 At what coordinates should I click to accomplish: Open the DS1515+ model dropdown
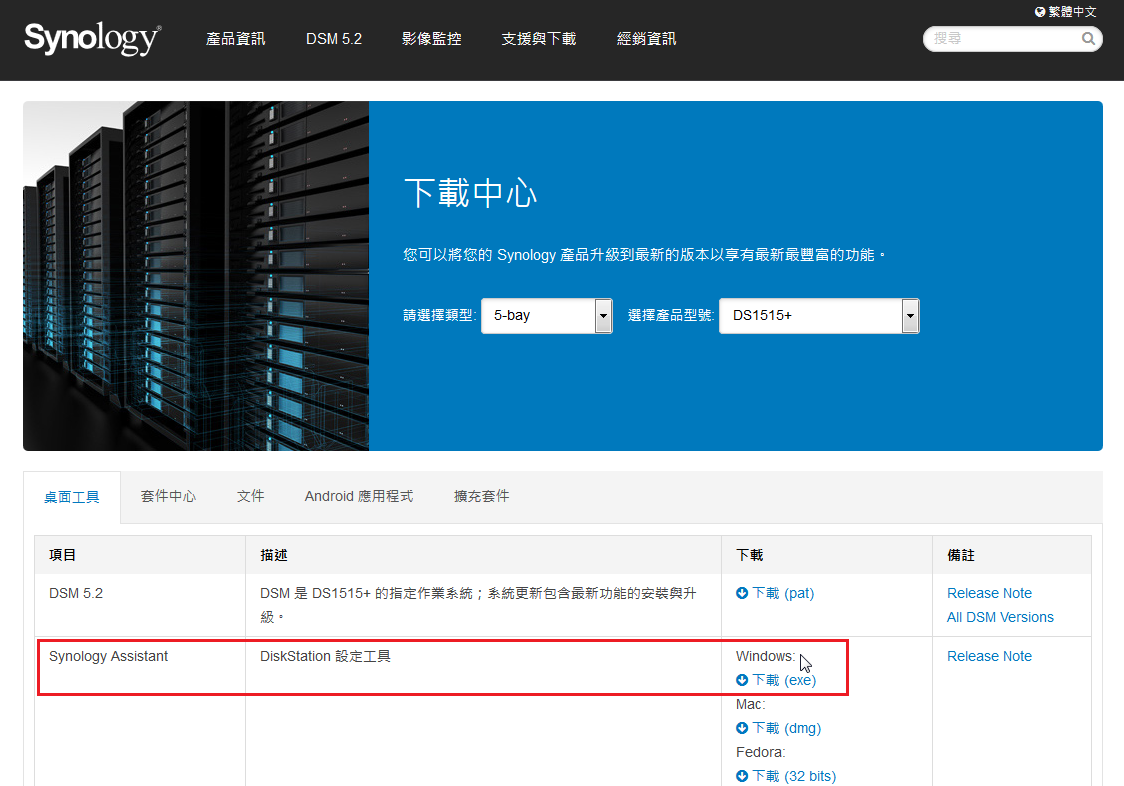819,316
